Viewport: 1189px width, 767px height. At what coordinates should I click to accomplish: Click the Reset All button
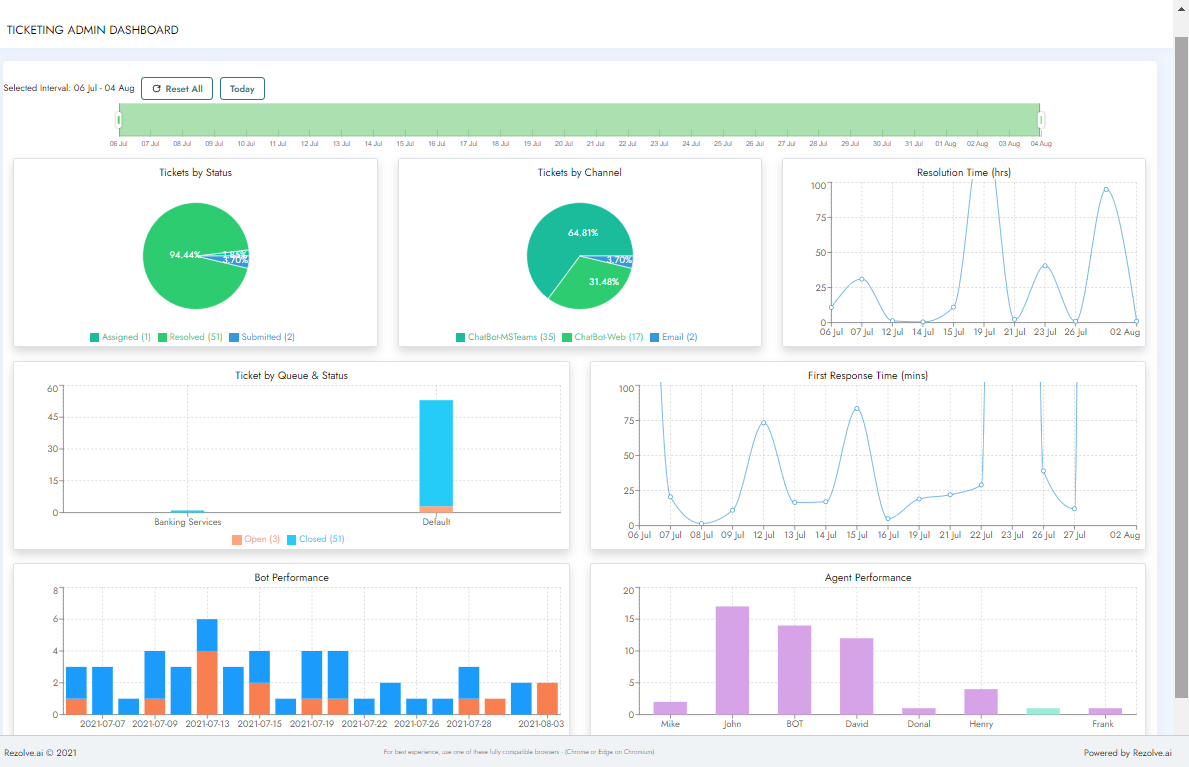point(177,88)
